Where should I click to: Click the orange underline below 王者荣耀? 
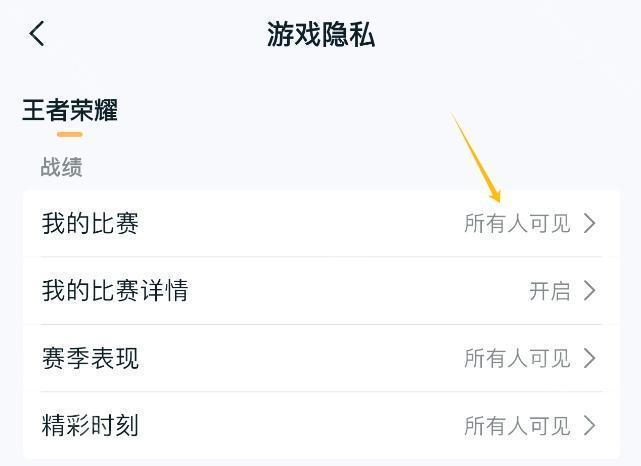(70, 134)
